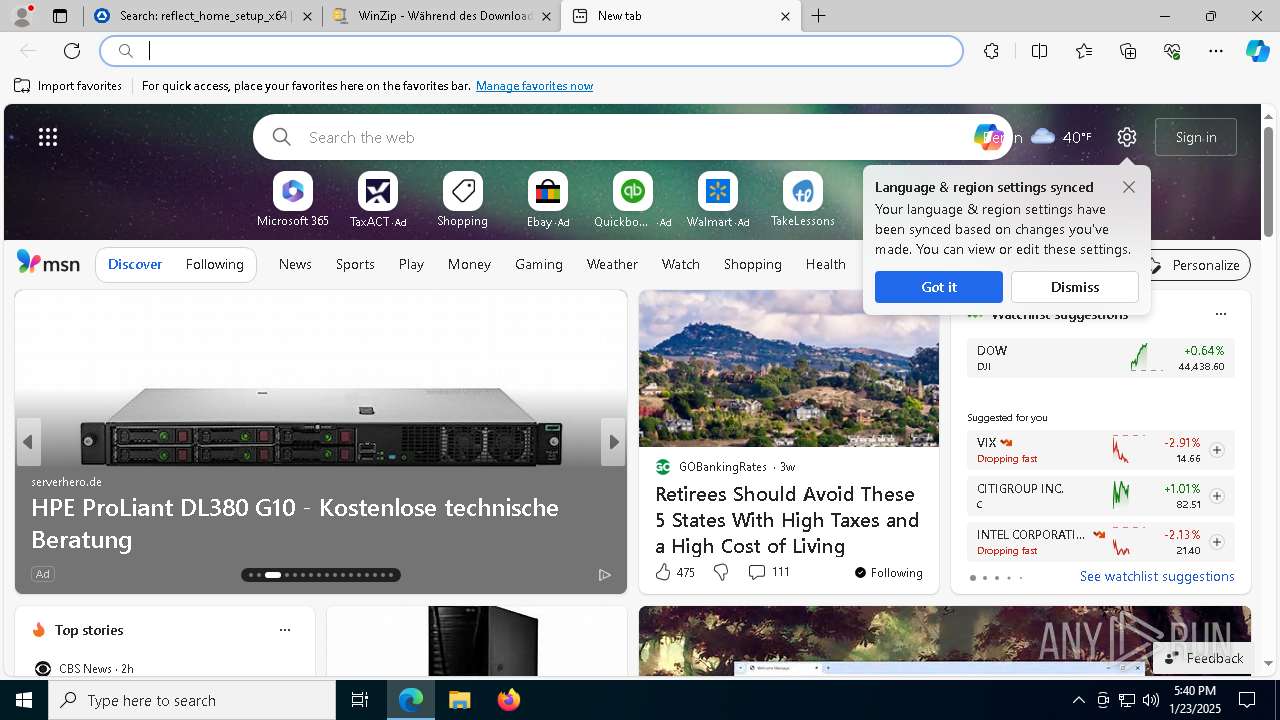
Task: Click the page vertical scrollbar thumb
Action: click(x=1268, y=182)
